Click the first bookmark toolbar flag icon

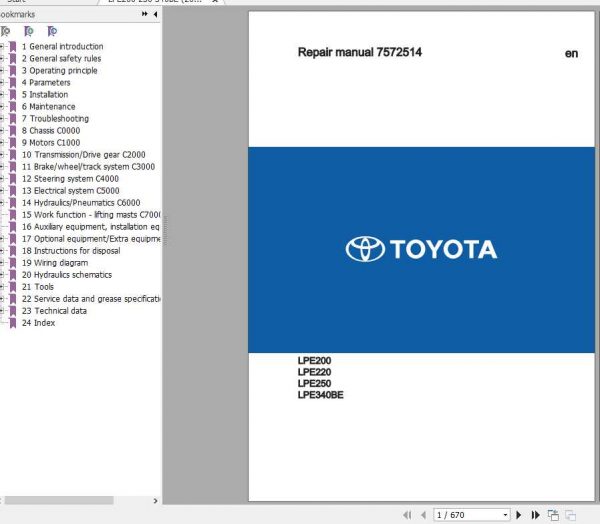5,31
